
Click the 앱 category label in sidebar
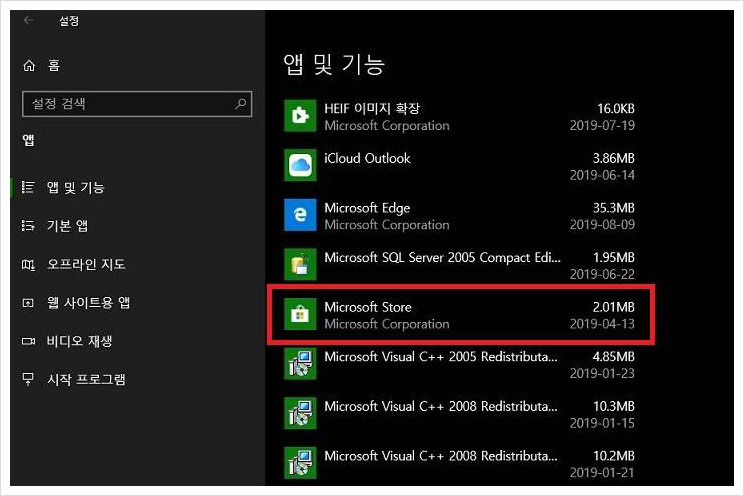coord(28,140)
